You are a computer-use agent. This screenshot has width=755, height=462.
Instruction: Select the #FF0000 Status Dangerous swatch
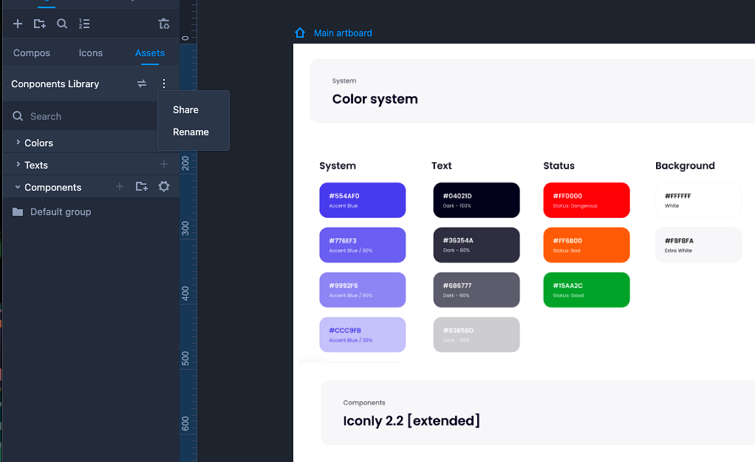point(586,200)
